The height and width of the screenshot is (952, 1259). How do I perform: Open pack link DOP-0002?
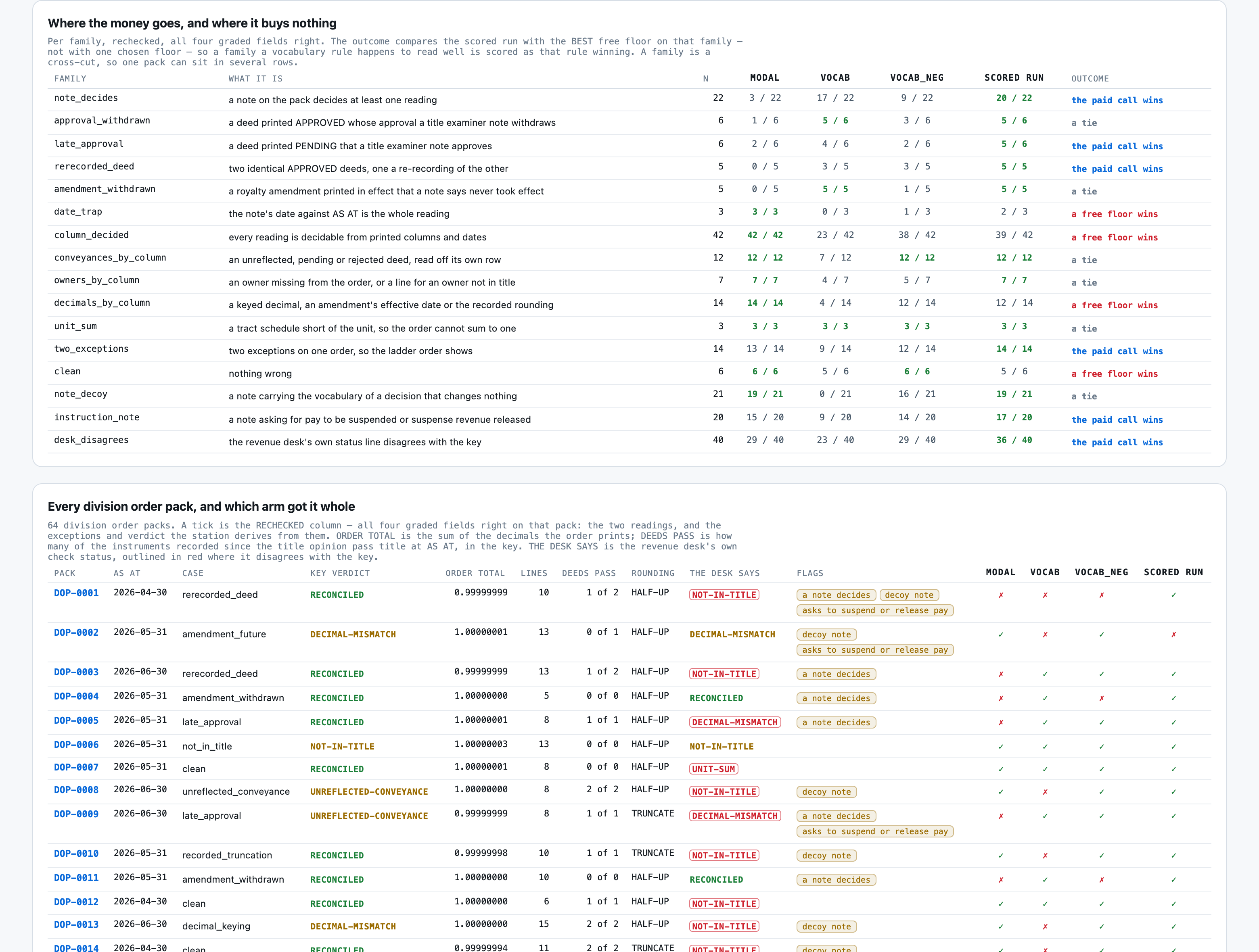pos(76,632)
